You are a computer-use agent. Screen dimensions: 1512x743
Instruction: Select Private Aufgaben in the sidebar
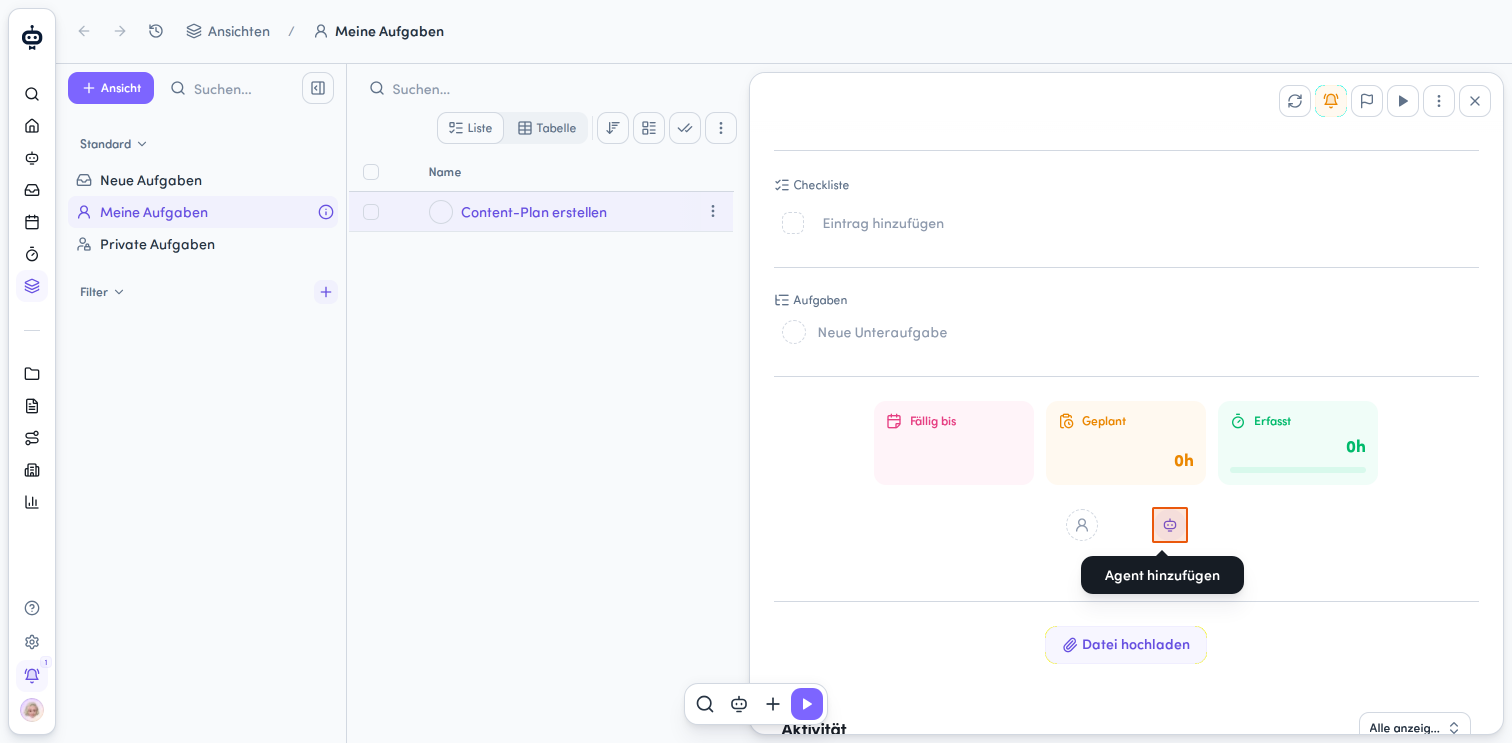point(157,244)
